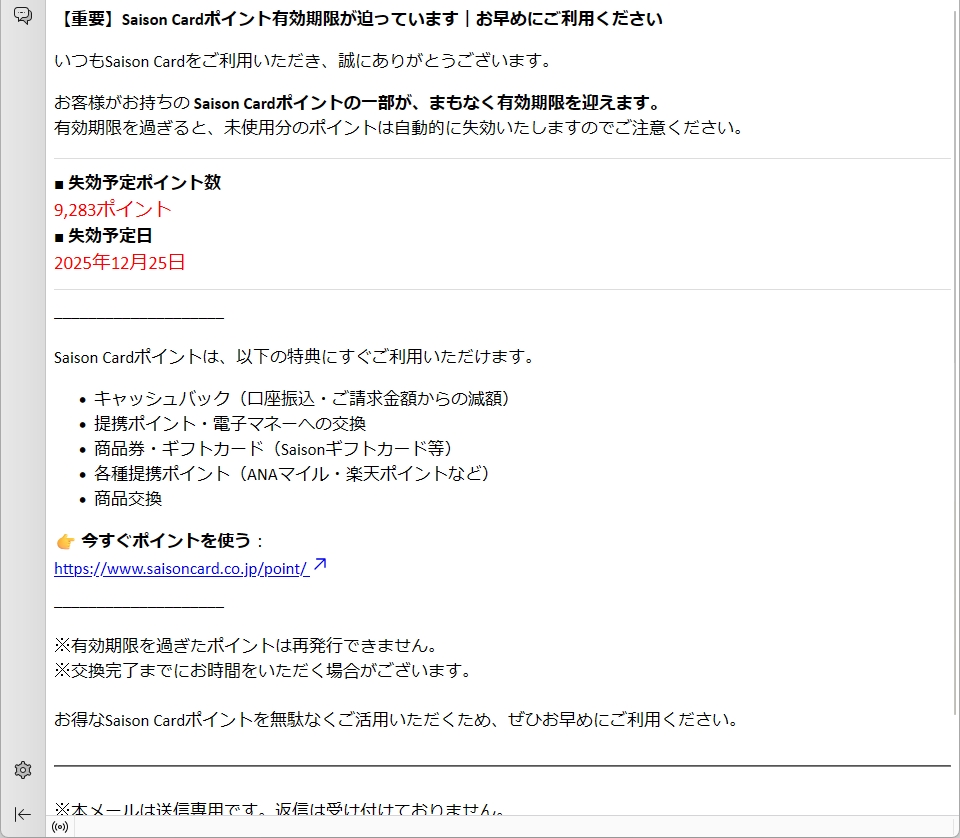Viewport: 960px width, 838px height.
Task: Select the red 2025年12月25日 date
Action: point(120,263)
